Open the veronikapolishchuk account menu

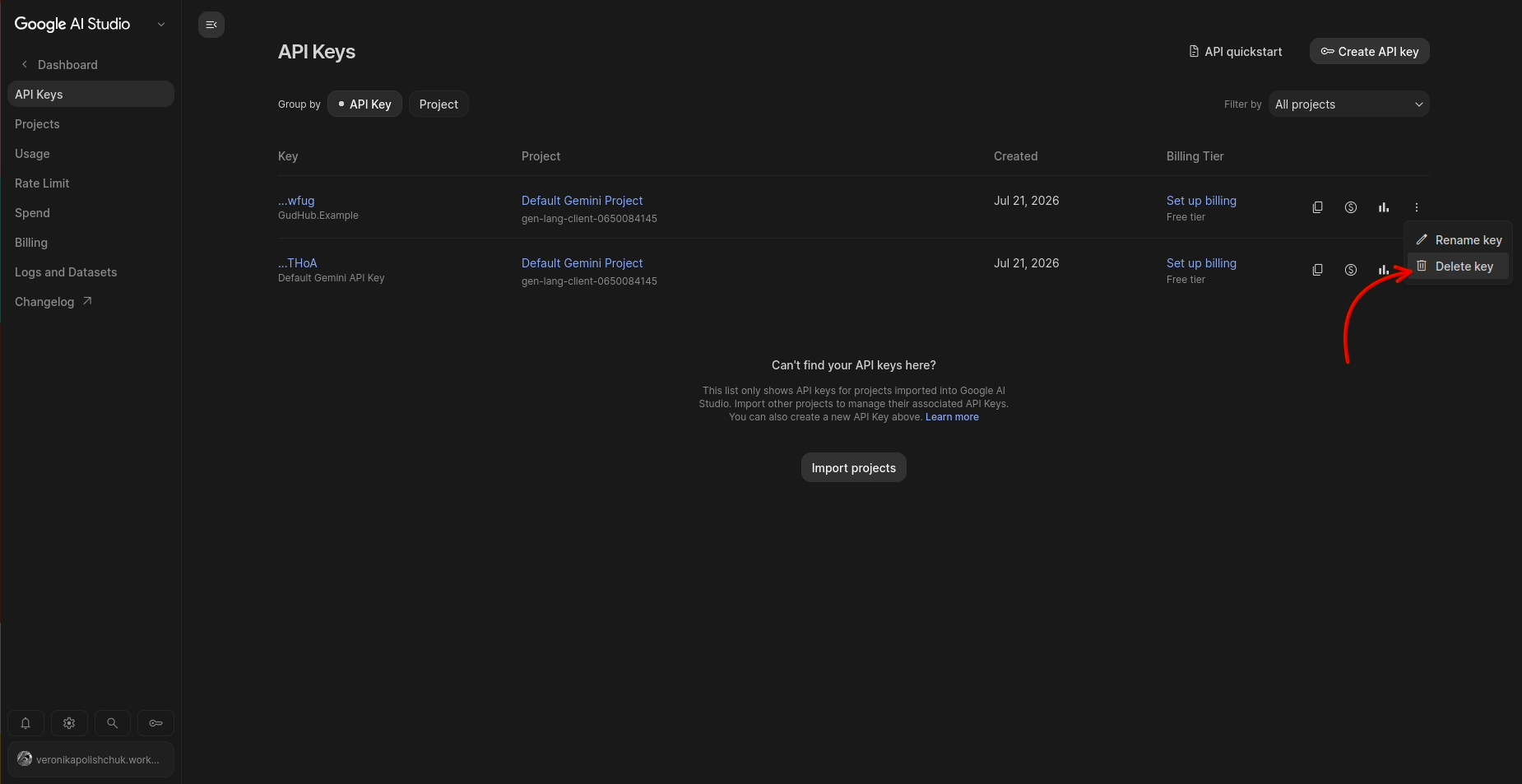(x=90, y=759)
